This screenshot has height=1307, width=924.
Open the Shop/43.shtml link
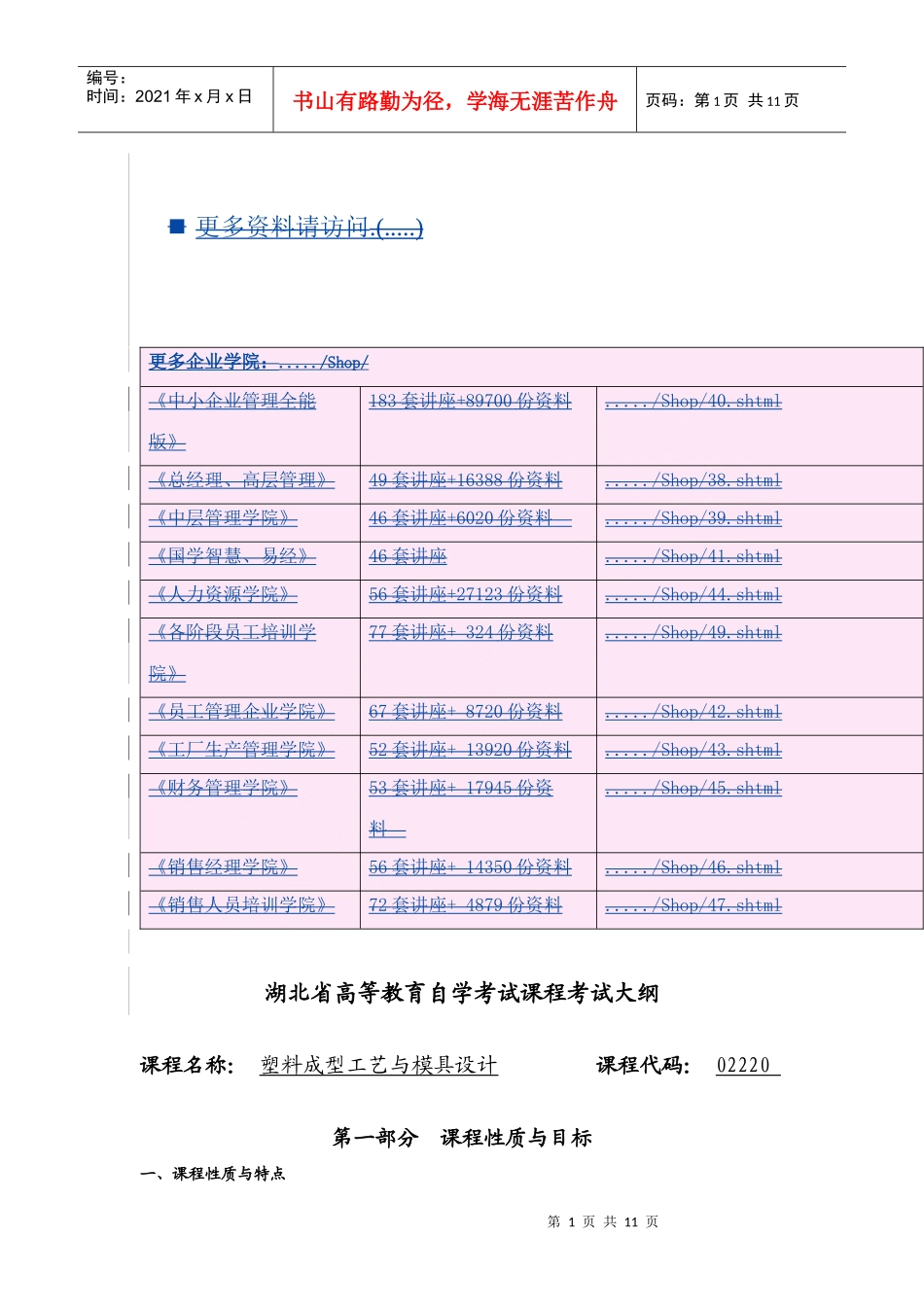point(693,750)
